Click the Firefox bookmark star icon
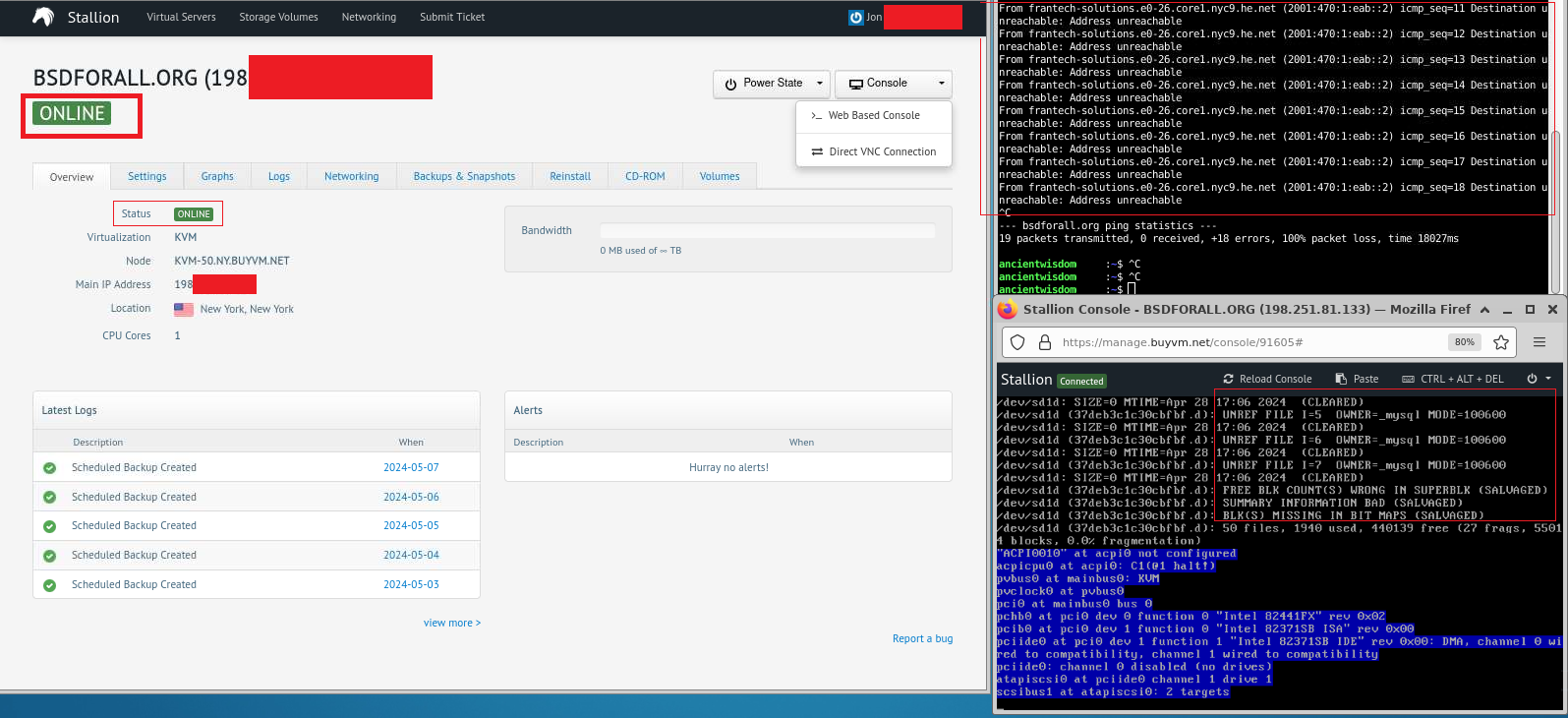This screenshot has width=1568, height=718. point(1500,342)
